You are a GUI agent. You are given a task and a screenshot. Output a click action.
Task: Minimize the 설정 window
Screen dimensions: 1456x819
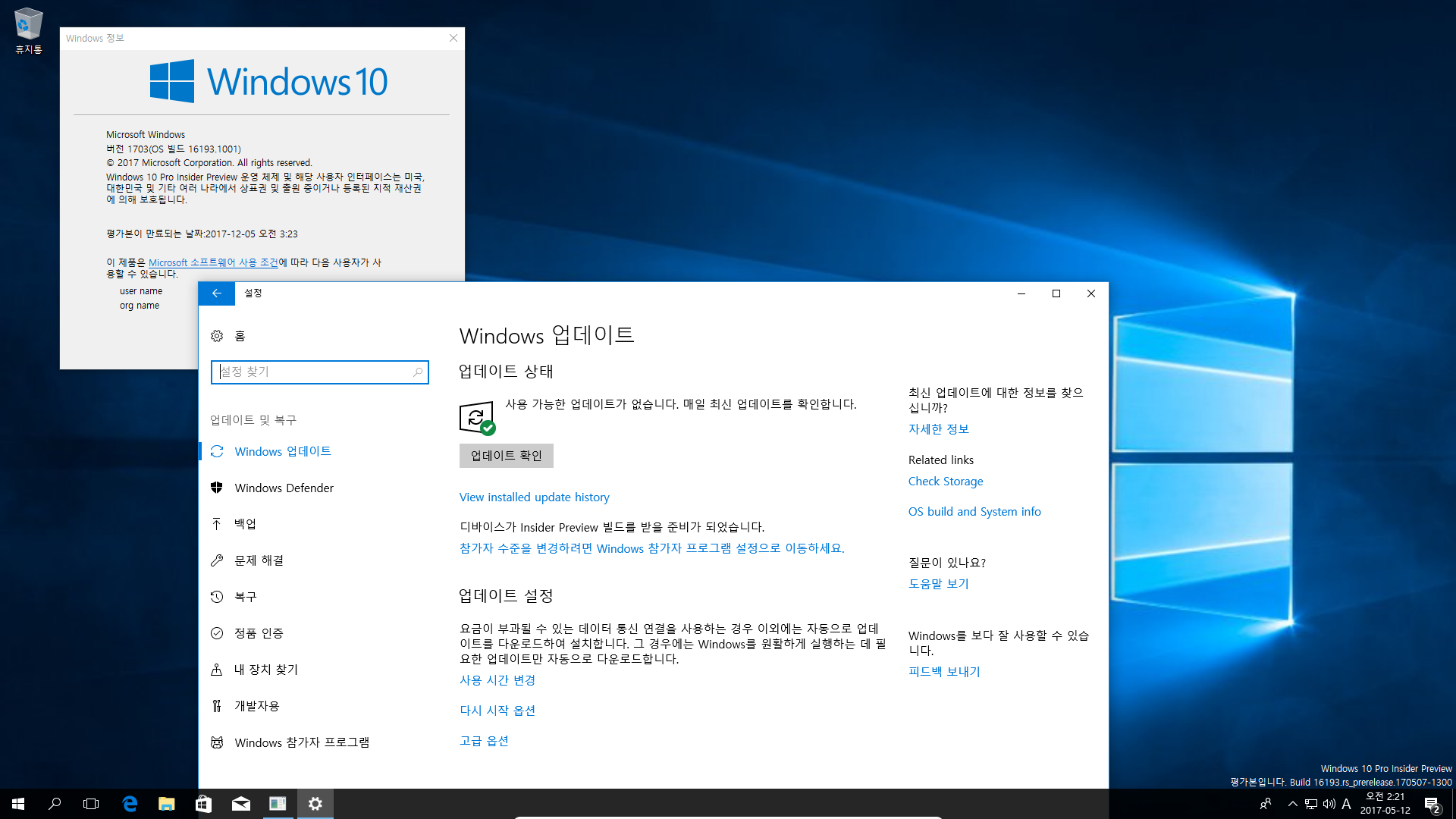coord(1021,293)
